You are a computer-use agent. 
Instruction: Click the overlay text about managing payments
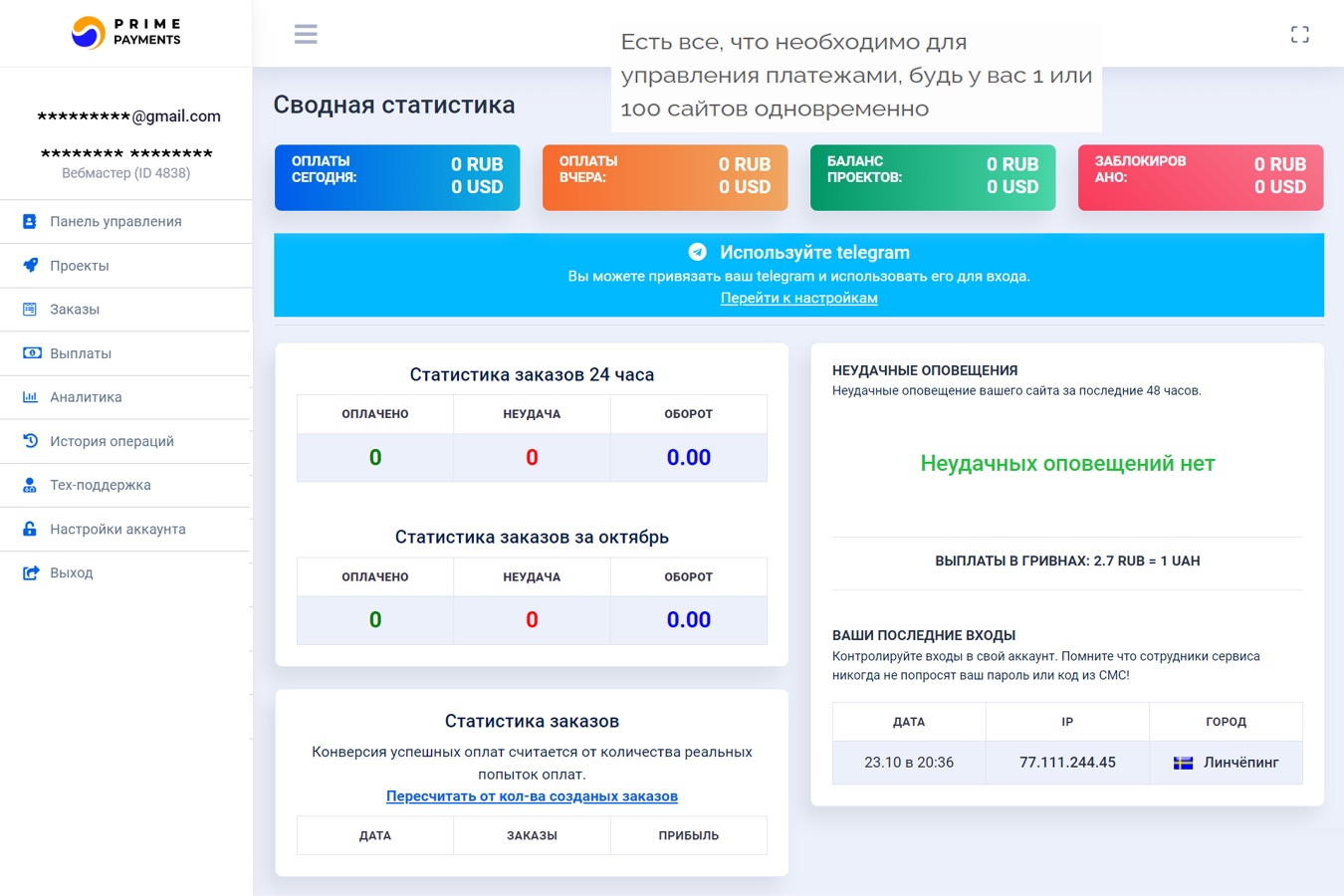[856, 76]
